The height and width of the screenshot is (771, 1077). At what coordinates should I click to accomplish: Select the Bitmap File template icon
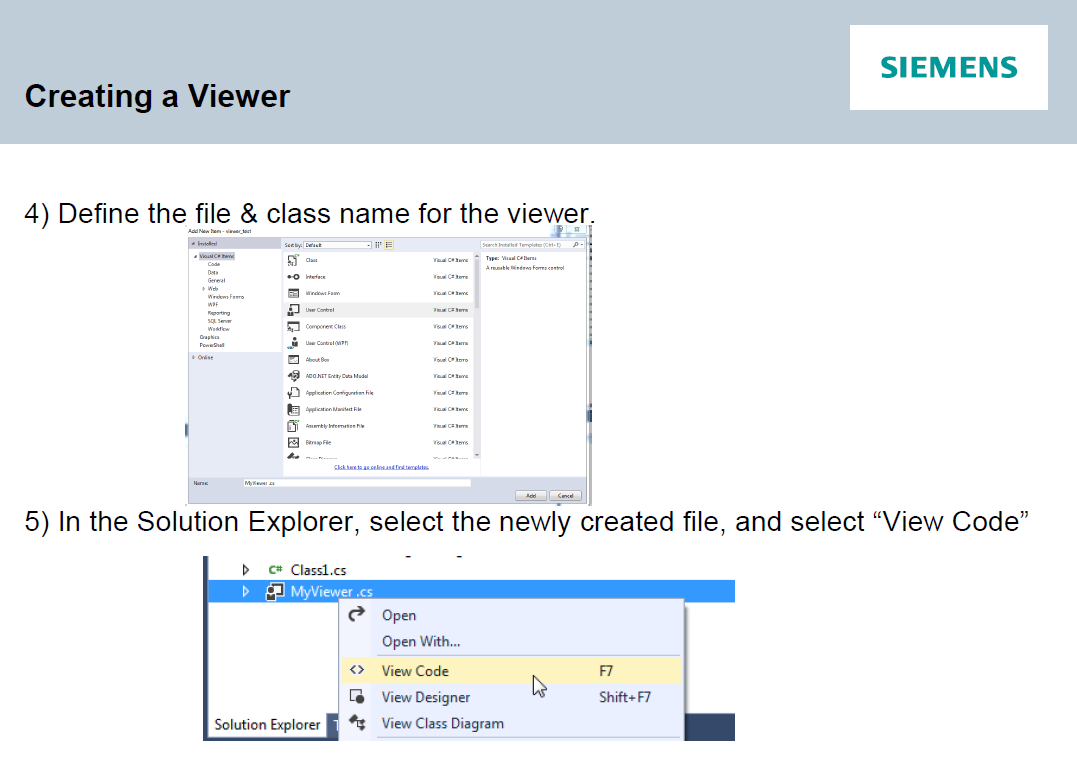tap(291, 442)
